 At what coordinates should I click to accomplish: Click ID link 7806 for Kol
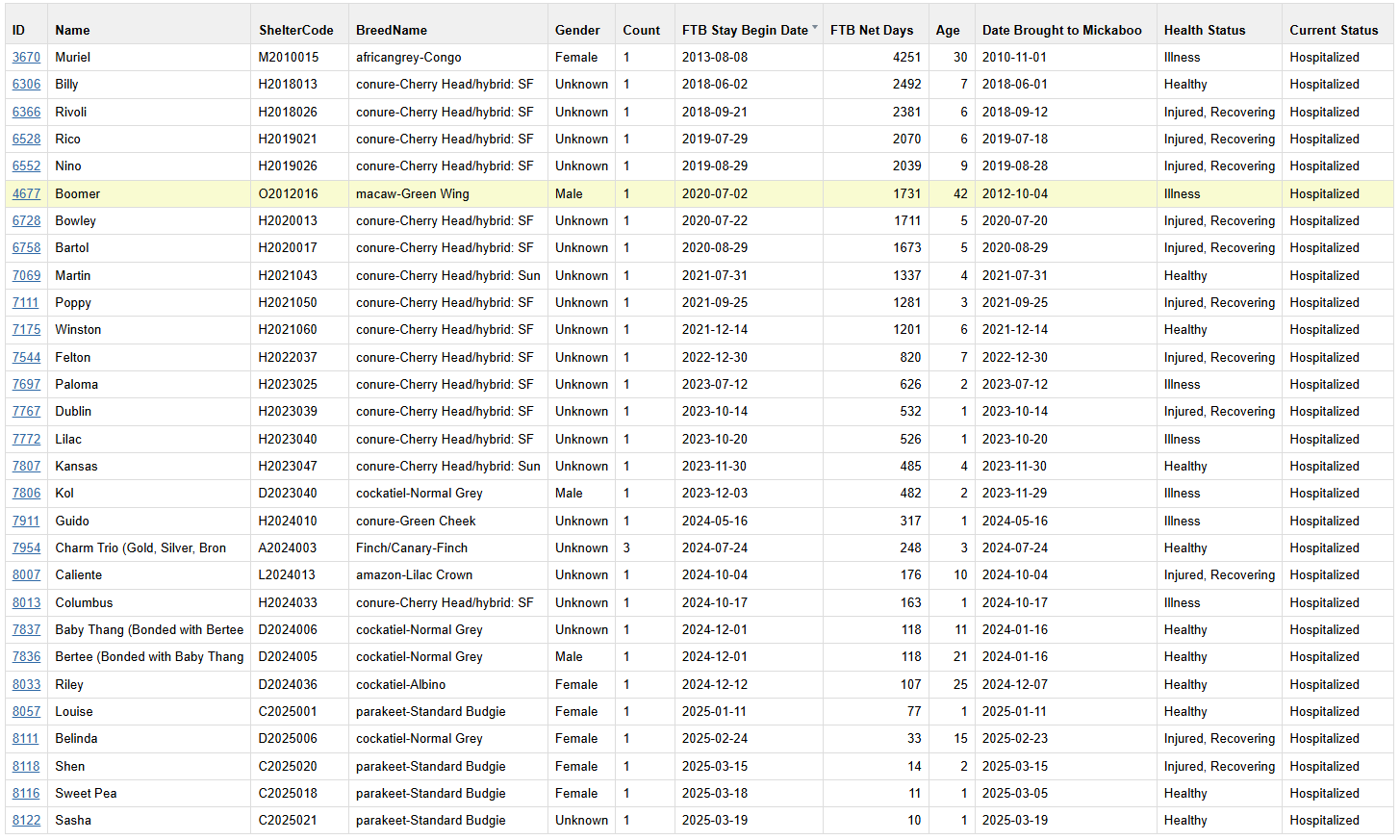pos(26,494)
